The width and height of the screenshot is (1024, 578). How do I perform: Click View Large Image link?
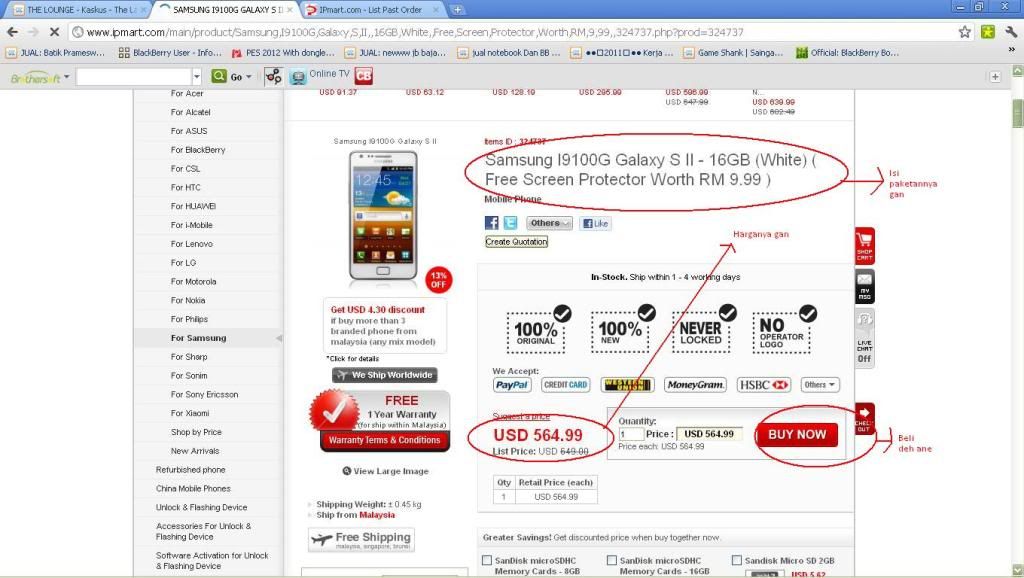click(385, 471)
